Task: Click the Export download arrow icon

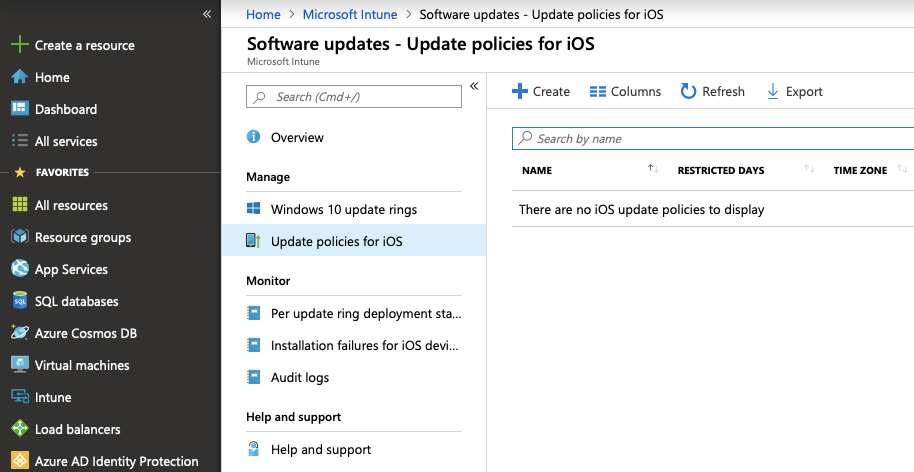Action: click(x=773, y=91)
